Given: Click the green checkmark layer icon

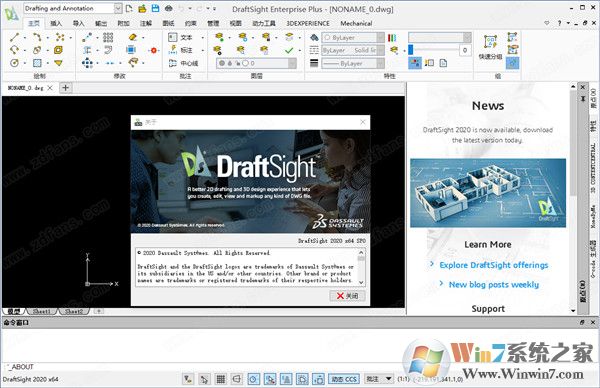Looking at the screenshot, I should pos(289,50).
